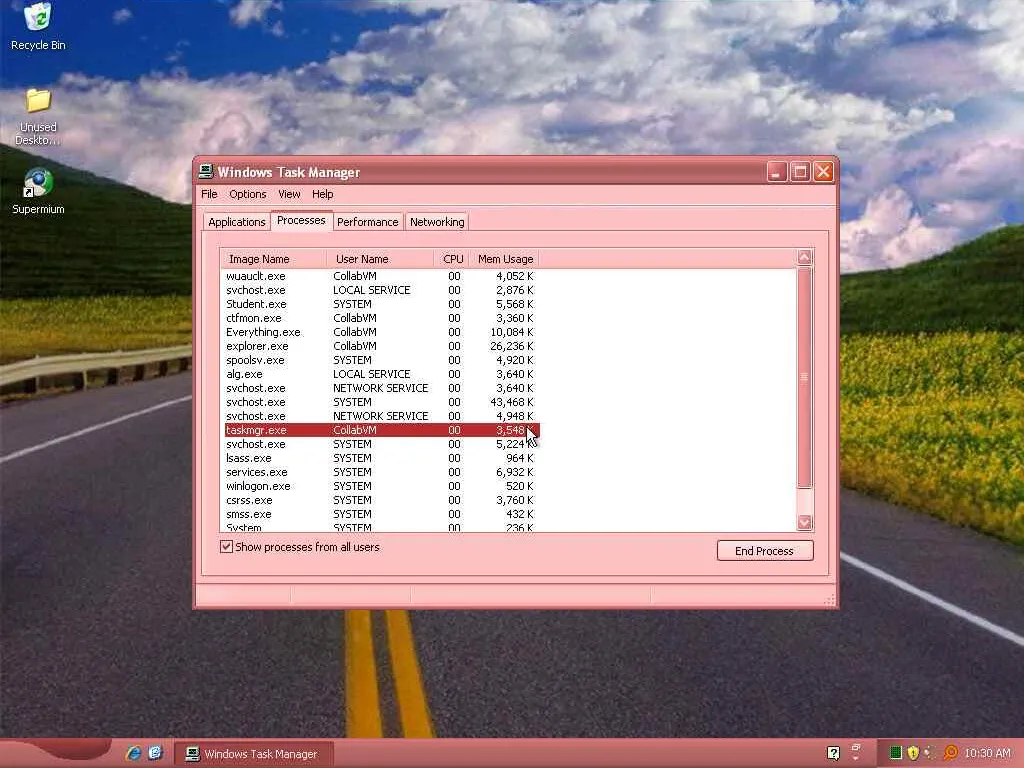Open the Unused Desktop folder icon

pyautogui.click(x=38, y=118)
